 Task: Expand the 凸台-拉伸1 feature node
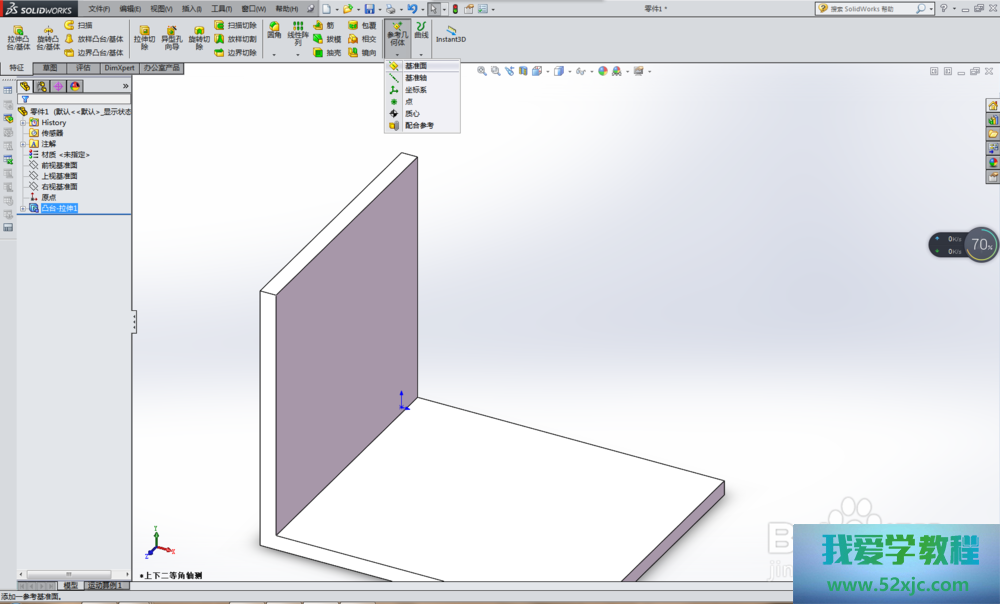[22, 208]
